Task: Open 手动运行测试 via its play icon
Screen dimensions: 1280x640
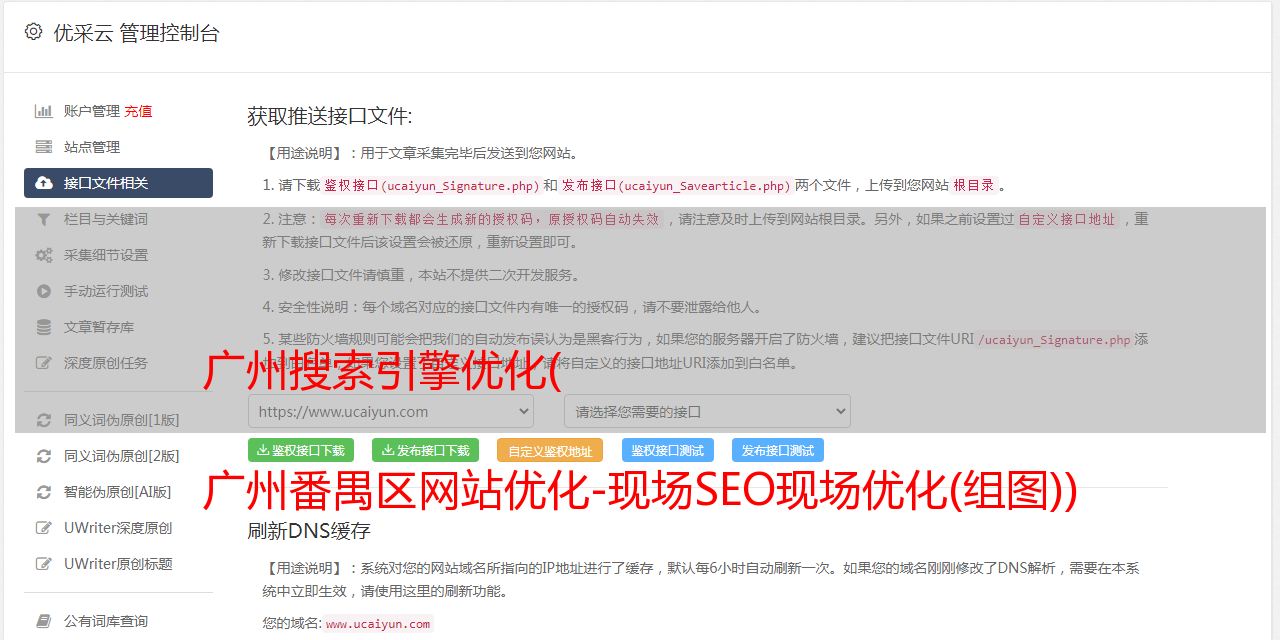Action: click(44, 291)
